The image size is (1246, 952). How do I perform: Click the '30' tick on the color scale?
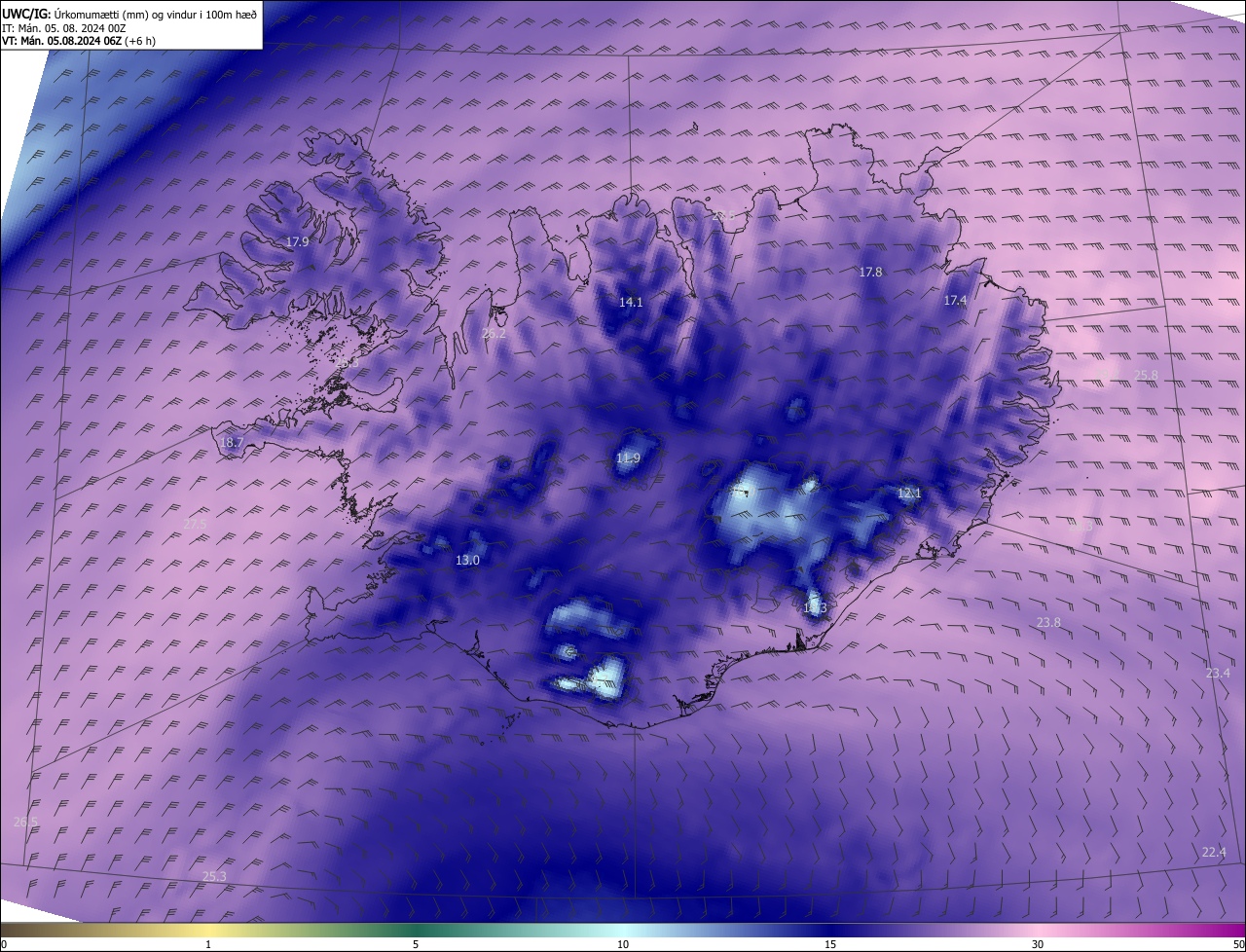point(1038,945)
